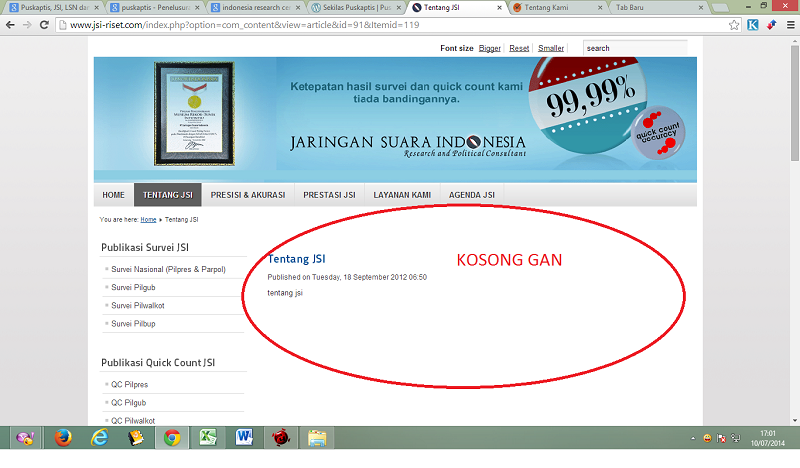Image resolution: width=800 pixels, height=468 pixels.
Task: Click Tentang JSI article title
Action: 296,259
